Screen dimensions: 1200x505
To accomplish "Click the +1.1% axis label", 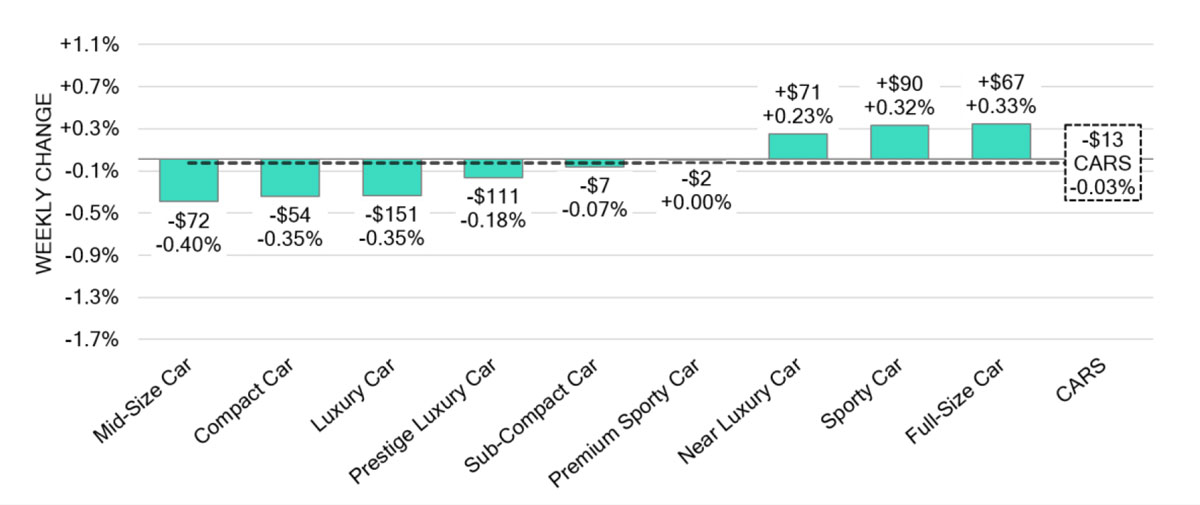I will (x=89, y=45).
